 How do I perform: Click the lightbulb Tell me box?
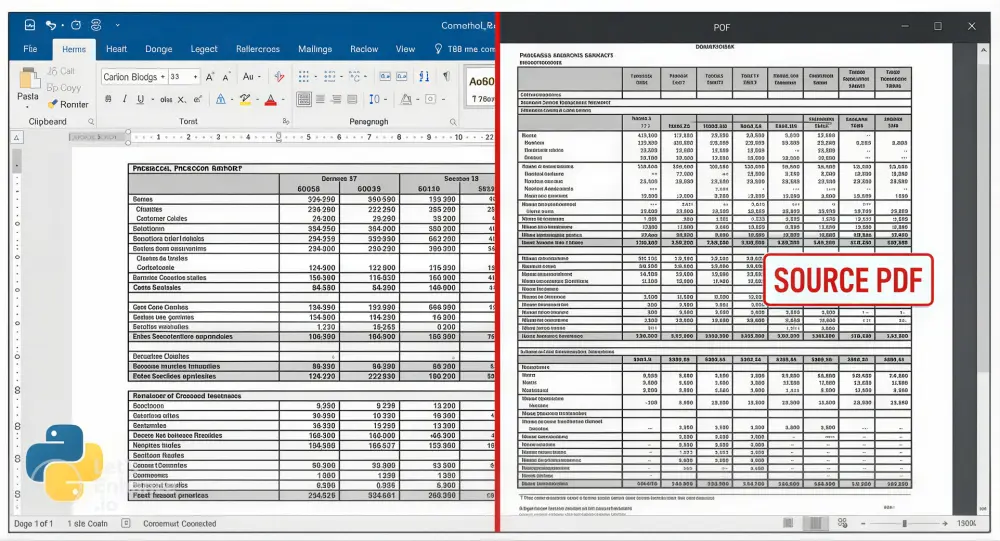click(x=464, y=49)
